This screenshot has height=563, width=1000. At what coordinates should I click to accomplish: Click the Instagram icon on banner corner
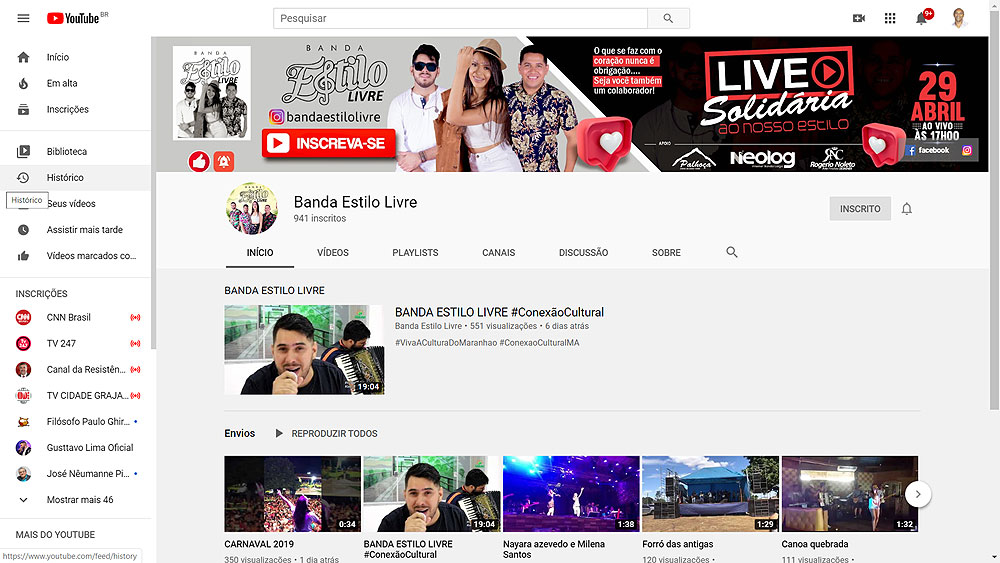[967, 150]
